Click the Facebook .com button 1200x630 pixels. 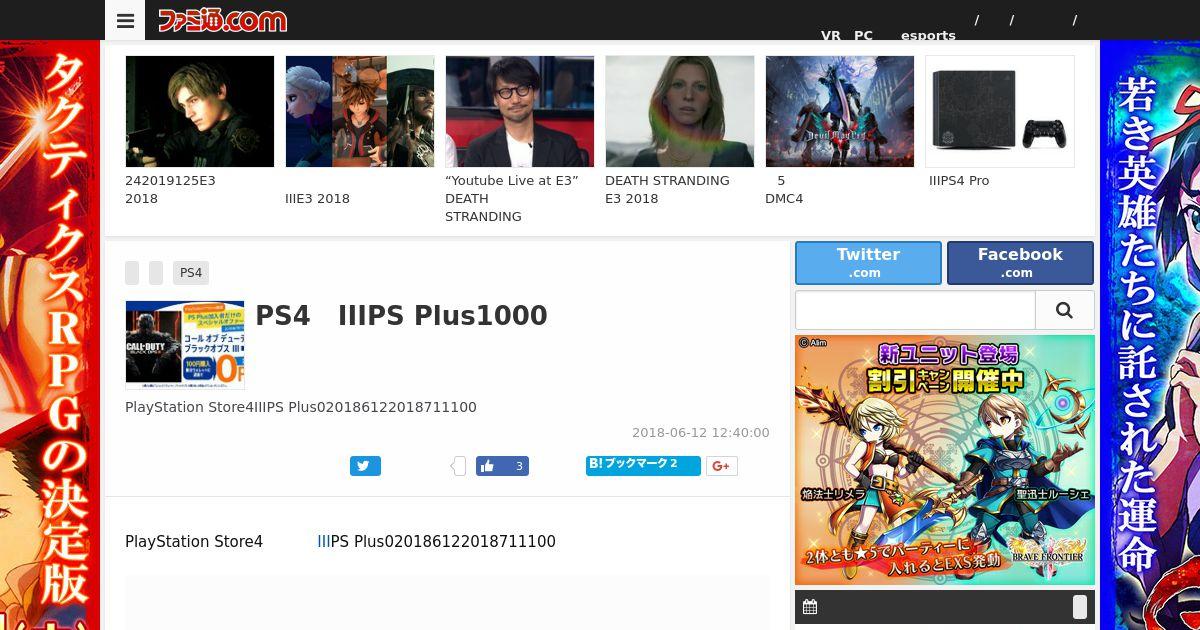(x=1020, y=263)
